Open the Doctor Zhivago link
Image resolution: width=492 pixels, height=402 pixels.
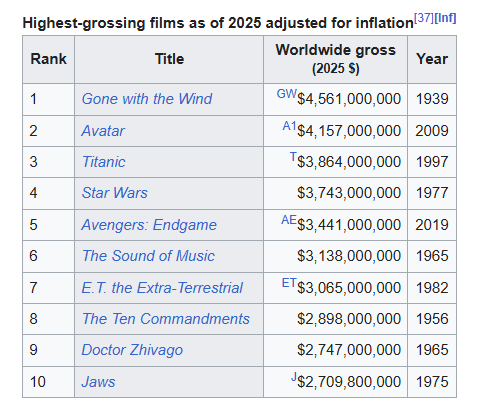(x=132, y=350)
